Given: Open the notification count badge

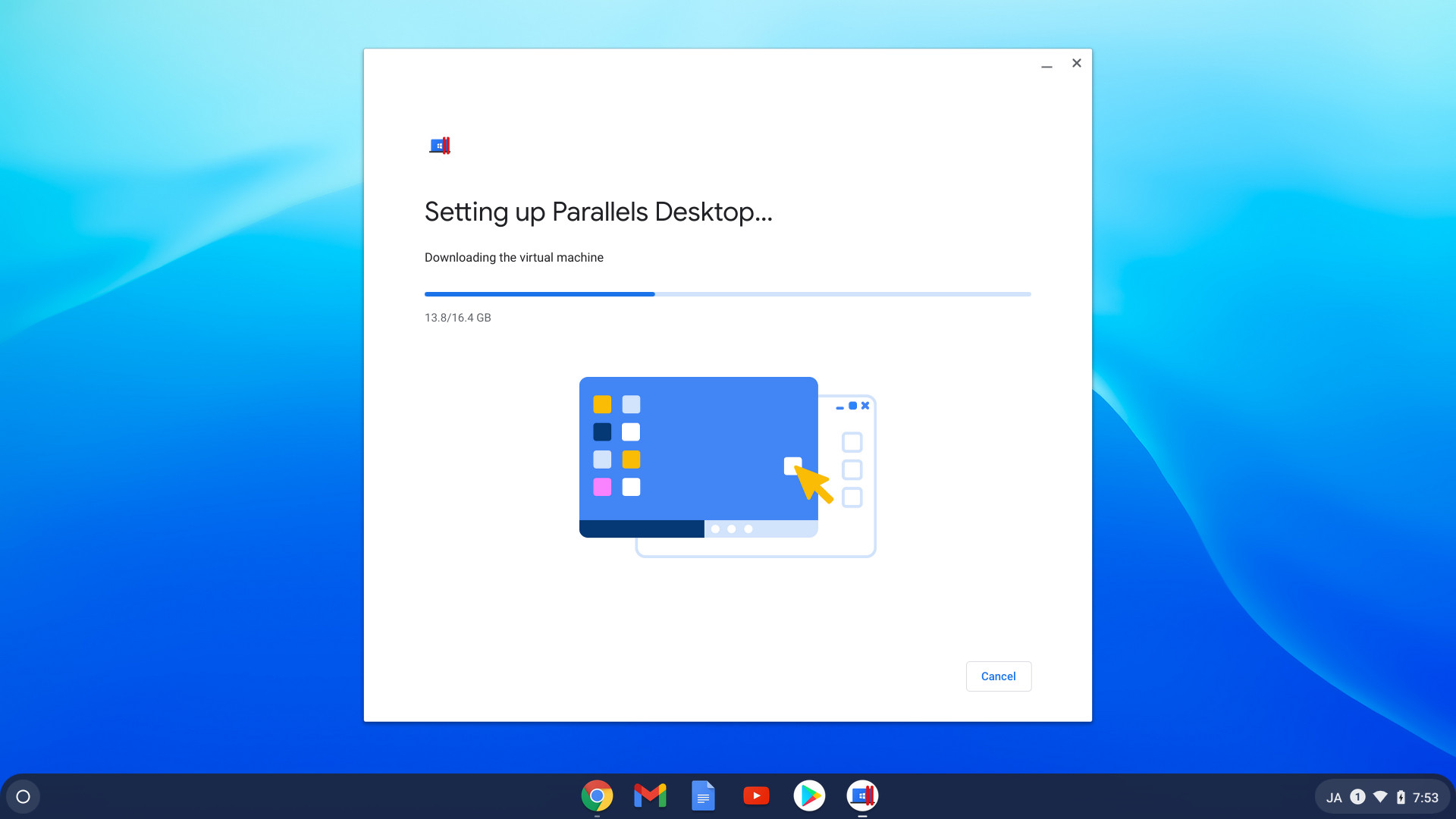Looking at the screenshot, I should 1357,797.
